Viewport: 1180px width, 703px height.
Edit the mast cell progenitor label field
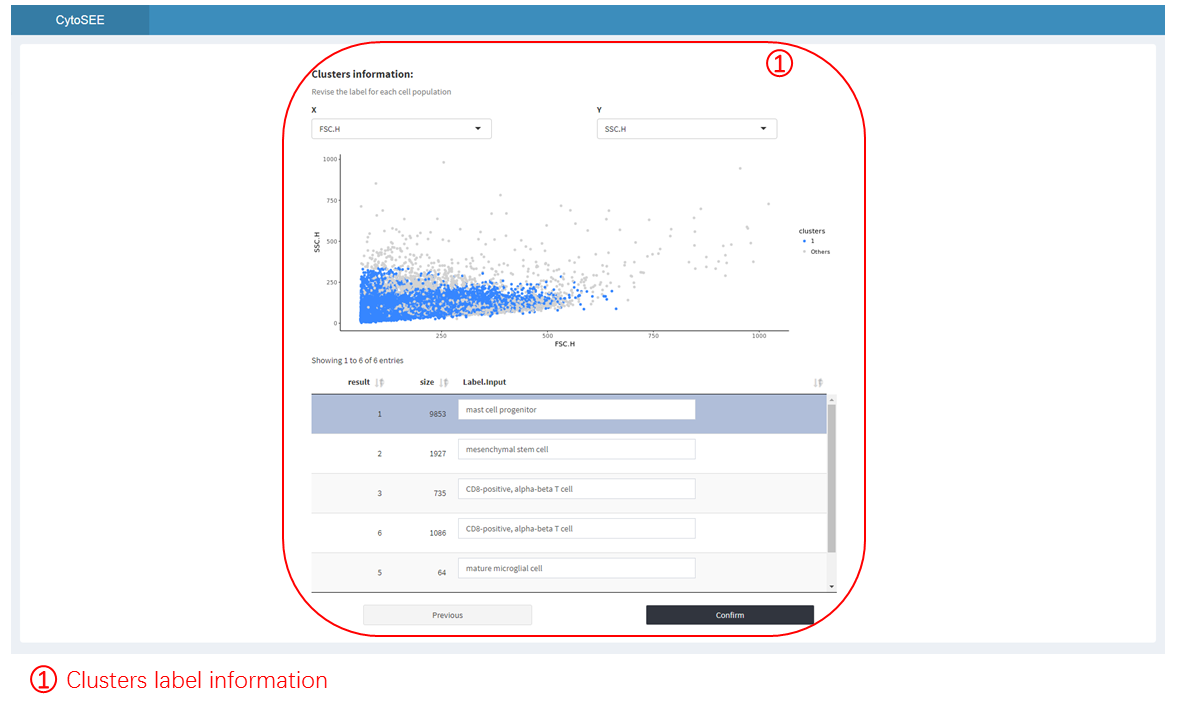[x=576, y=410]
